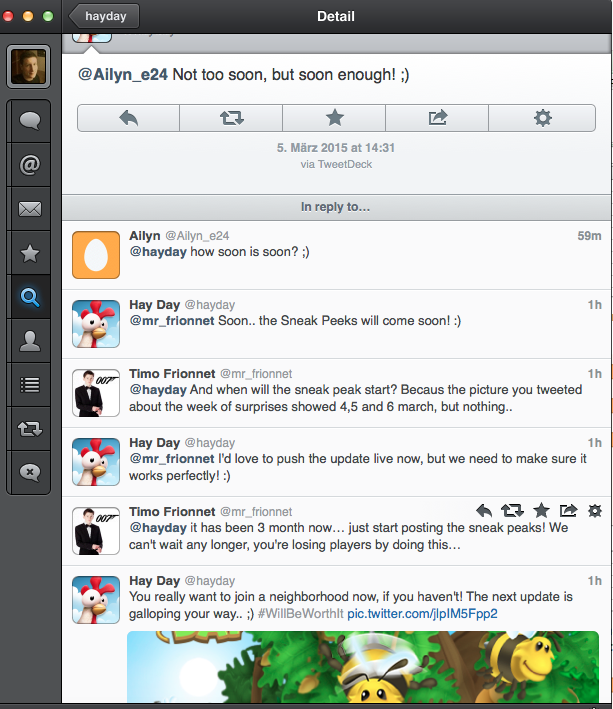Screen dimensions: 613x709
Task: Share the main tweet via share button
Action: (x=438, y=118)
